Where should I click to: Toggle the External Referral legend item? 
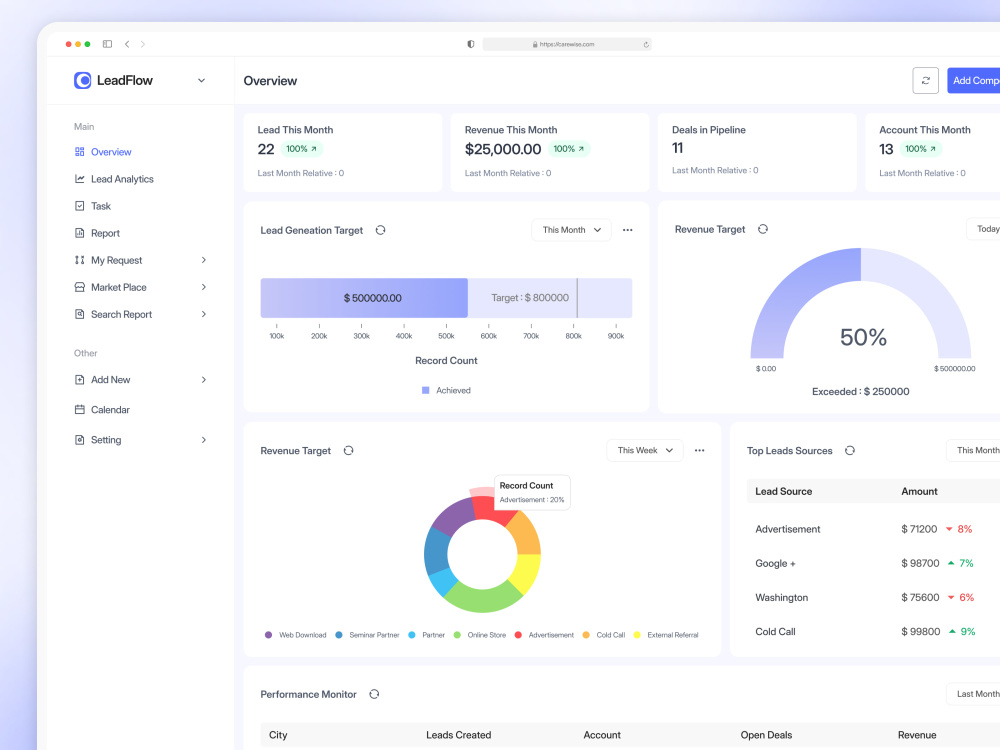pyautogui.click(x=666, y=635)
